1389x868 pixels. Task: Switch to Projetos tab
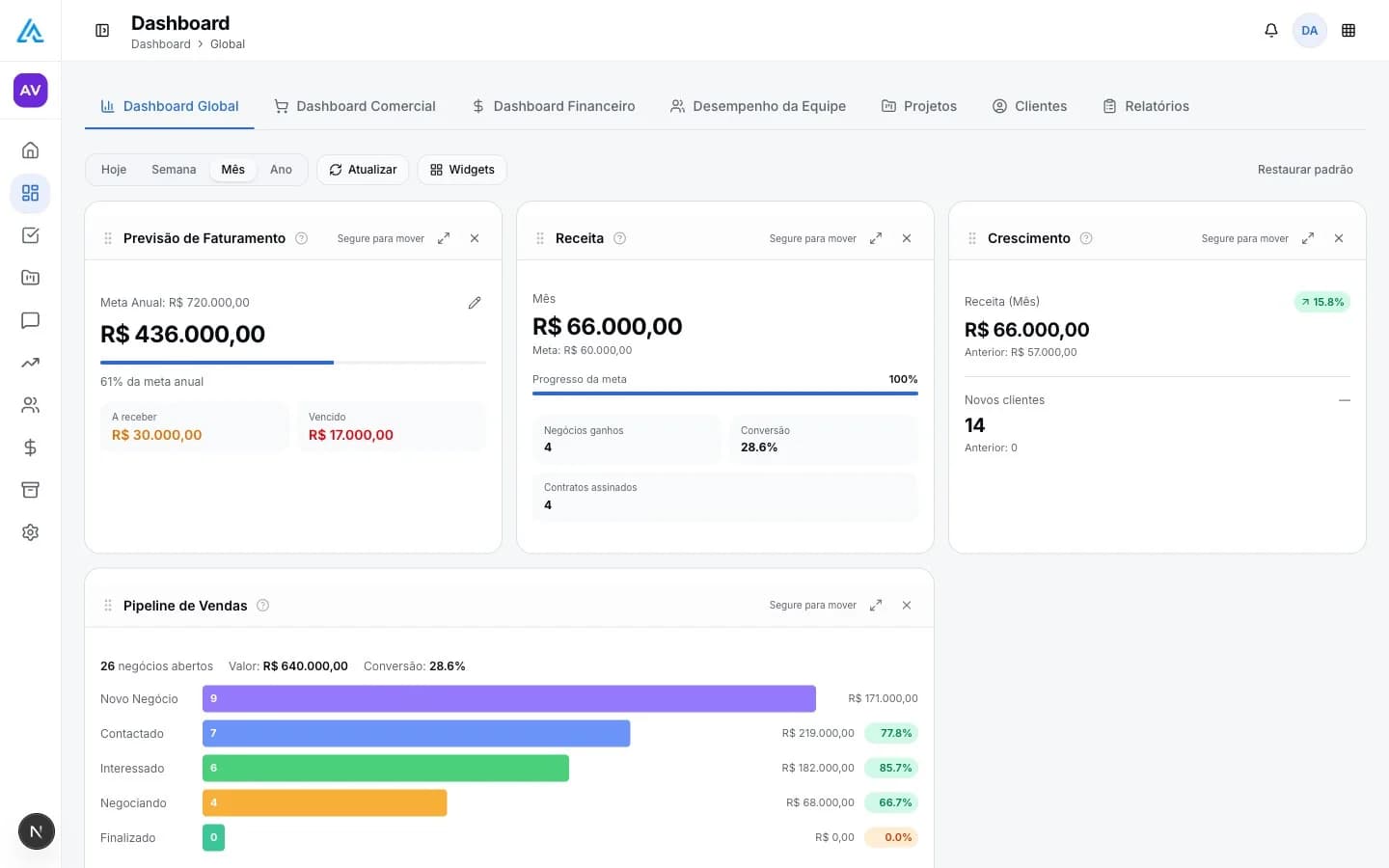pos(919,106)
